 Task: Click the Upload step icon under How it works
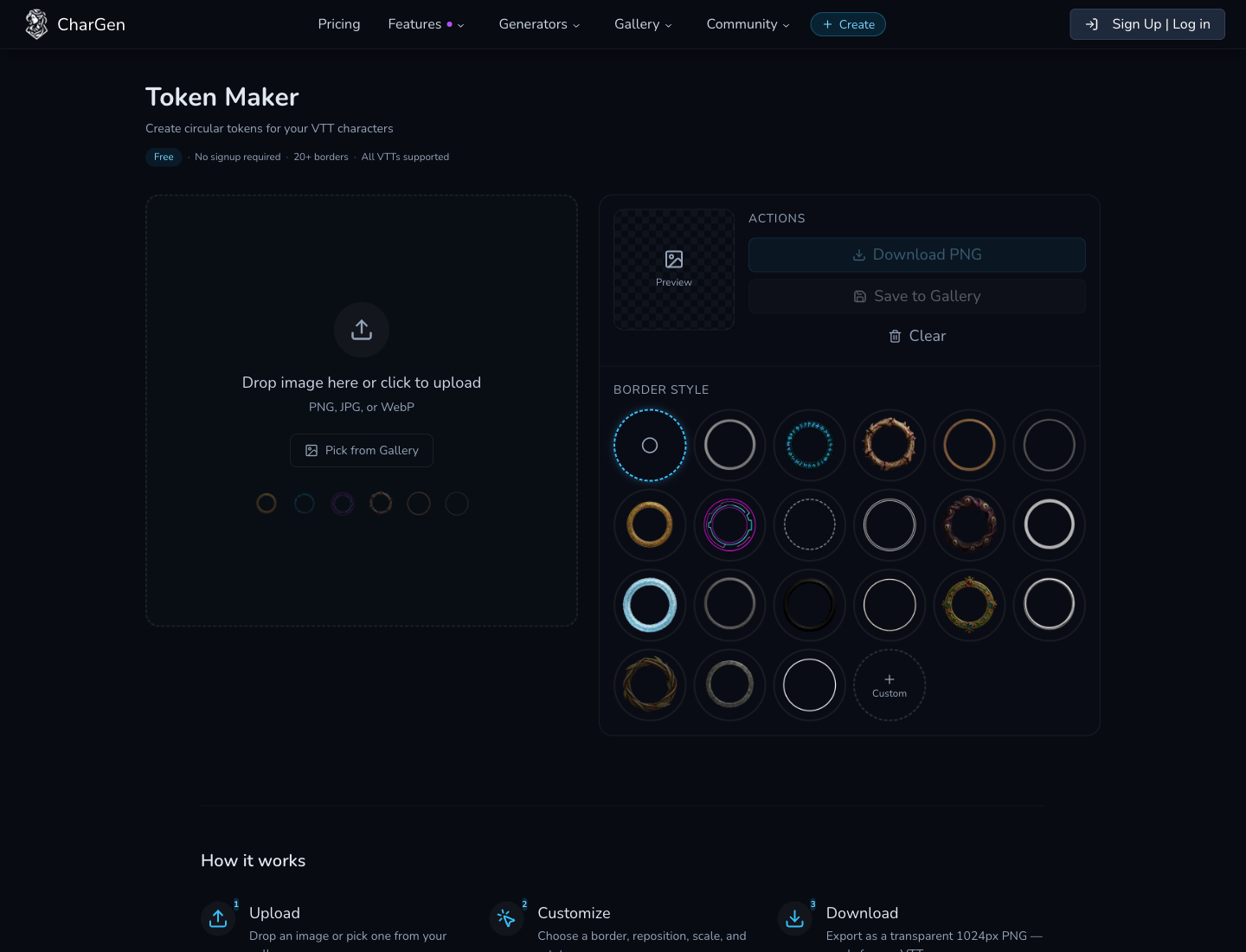[218, 918]
